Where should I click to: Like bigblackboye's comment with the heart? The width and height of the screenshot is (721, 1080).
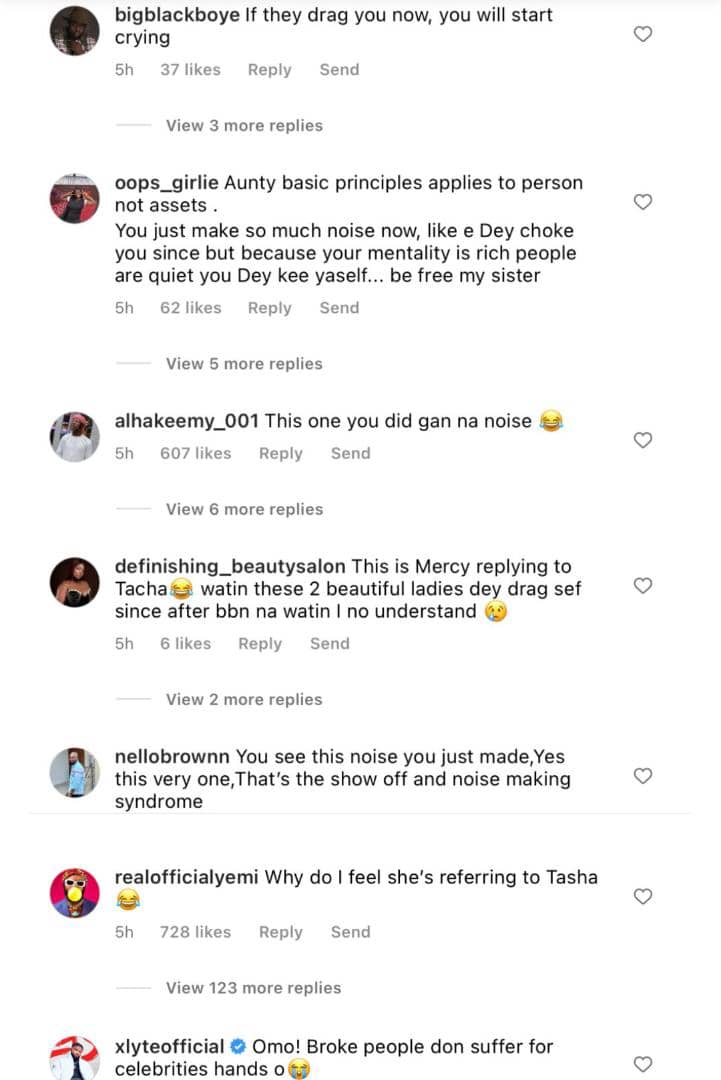644,34
